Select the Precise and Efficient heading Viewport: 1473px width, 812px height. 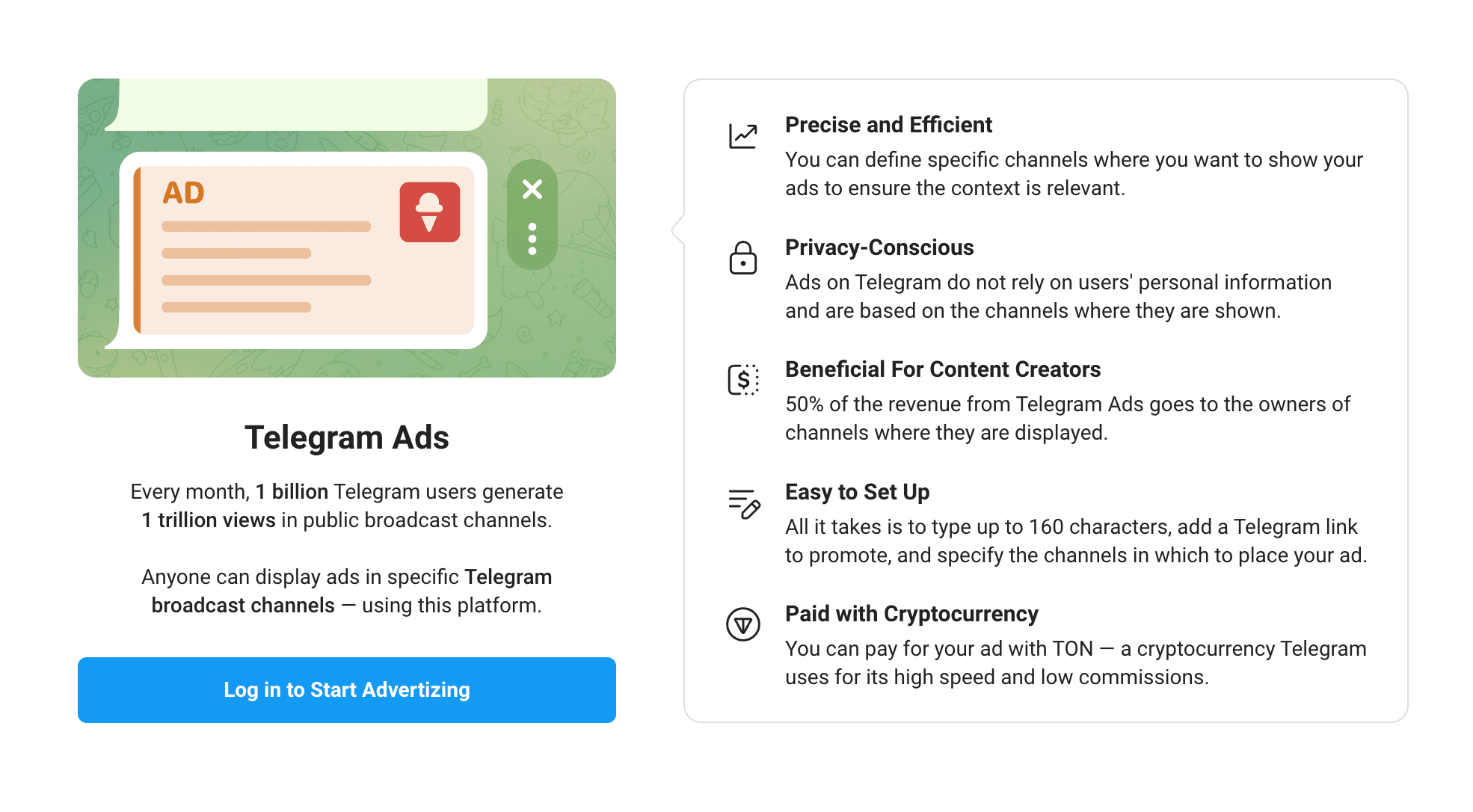tap(888, 125)
